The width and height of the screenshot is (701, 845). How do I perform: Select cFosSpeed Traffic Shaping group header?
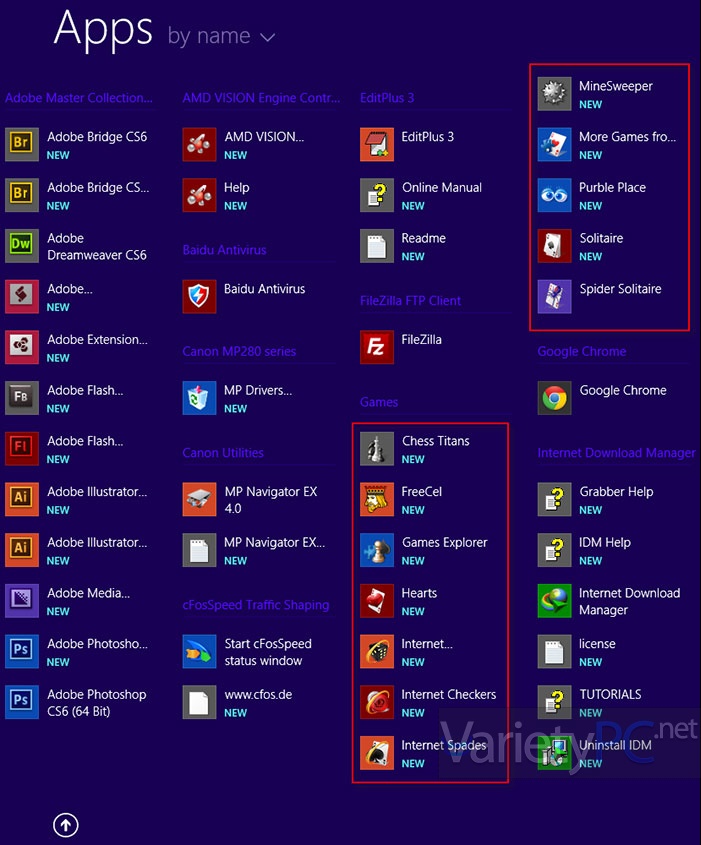[x=255, y=605]
